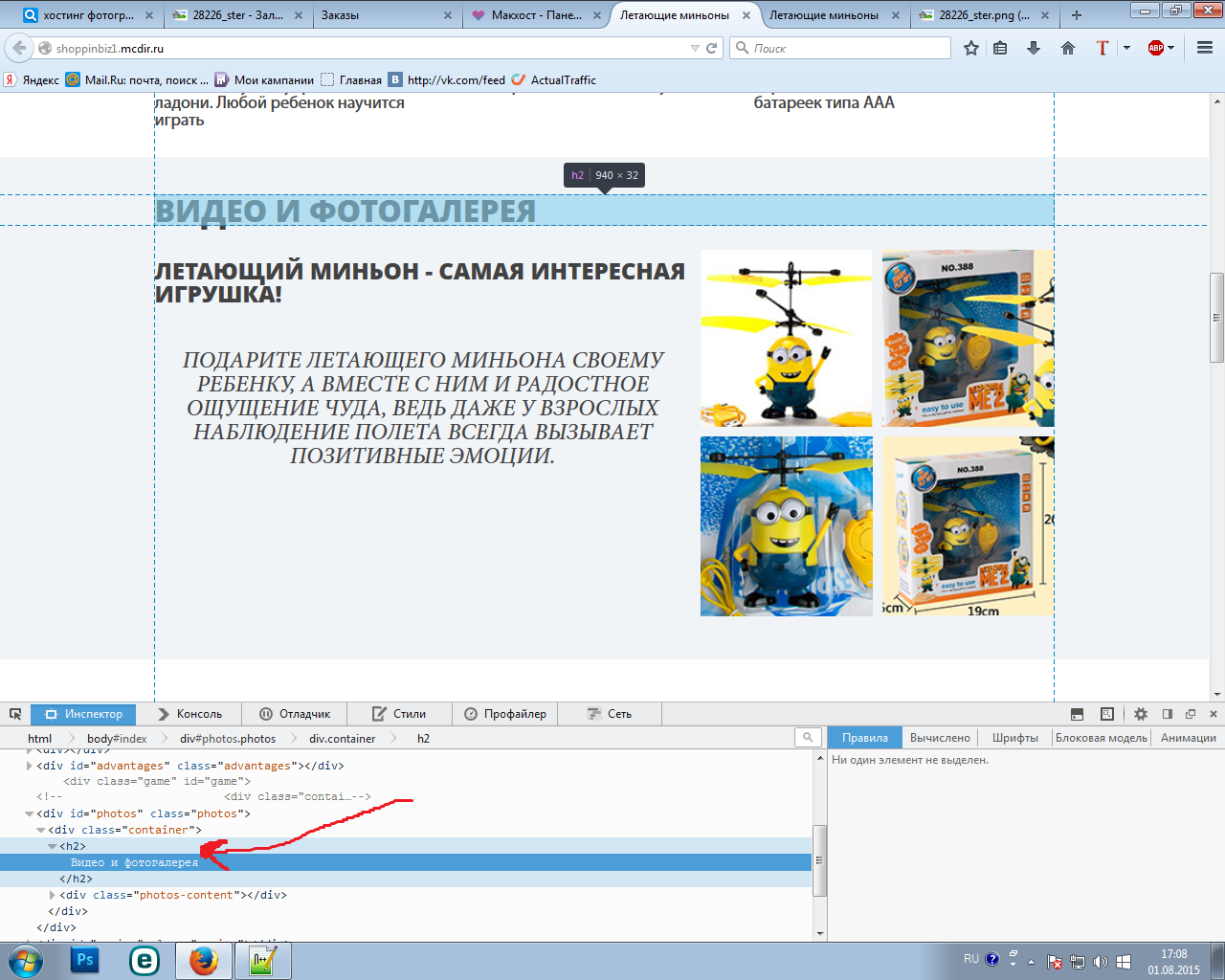This screenshot has width=1225, height=980.
Task: Close the developer tools panel
Action: 1214,714
